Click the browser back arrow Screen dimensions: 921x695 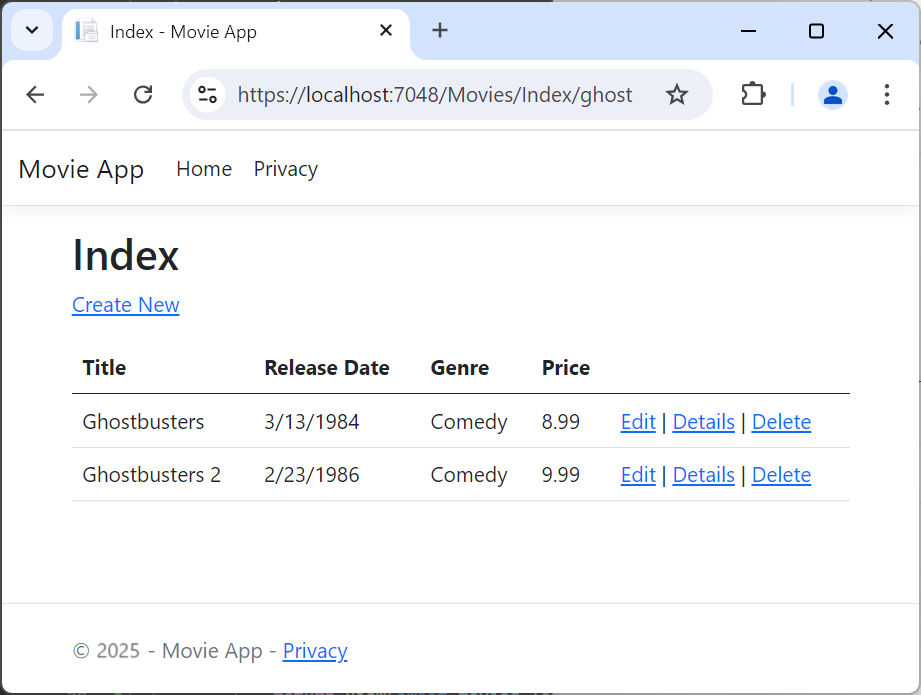tap(35, 94)
